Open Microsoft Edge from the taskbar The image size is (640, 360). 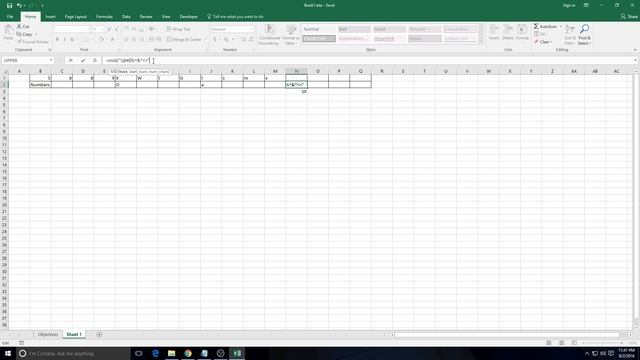pyautogui.click(x=155, y=353)
